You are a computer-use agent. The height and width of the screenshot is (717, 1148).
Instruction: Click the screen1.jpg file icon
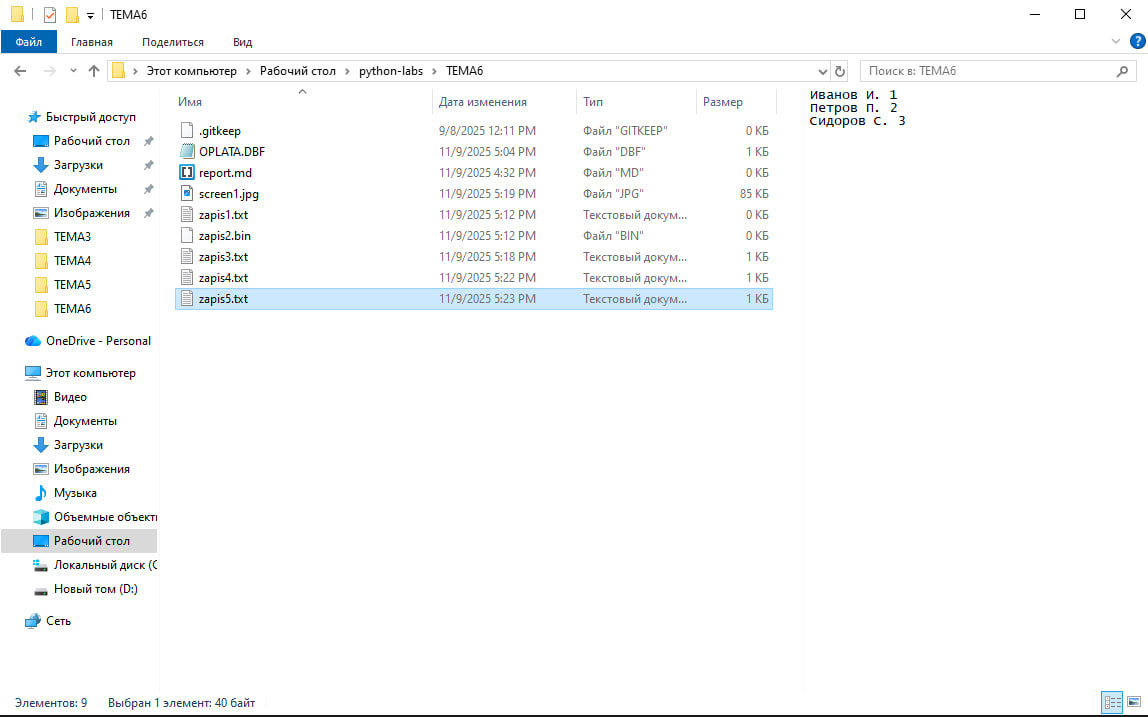(x=185, y=194)
